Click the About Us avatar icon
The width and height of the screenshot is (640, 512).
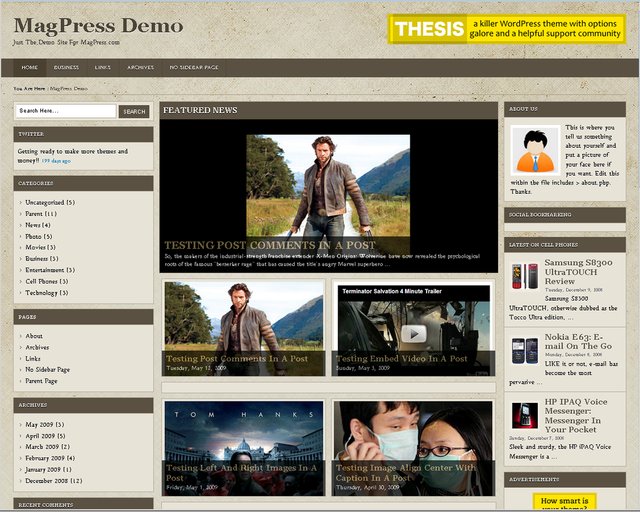(535, 150)
